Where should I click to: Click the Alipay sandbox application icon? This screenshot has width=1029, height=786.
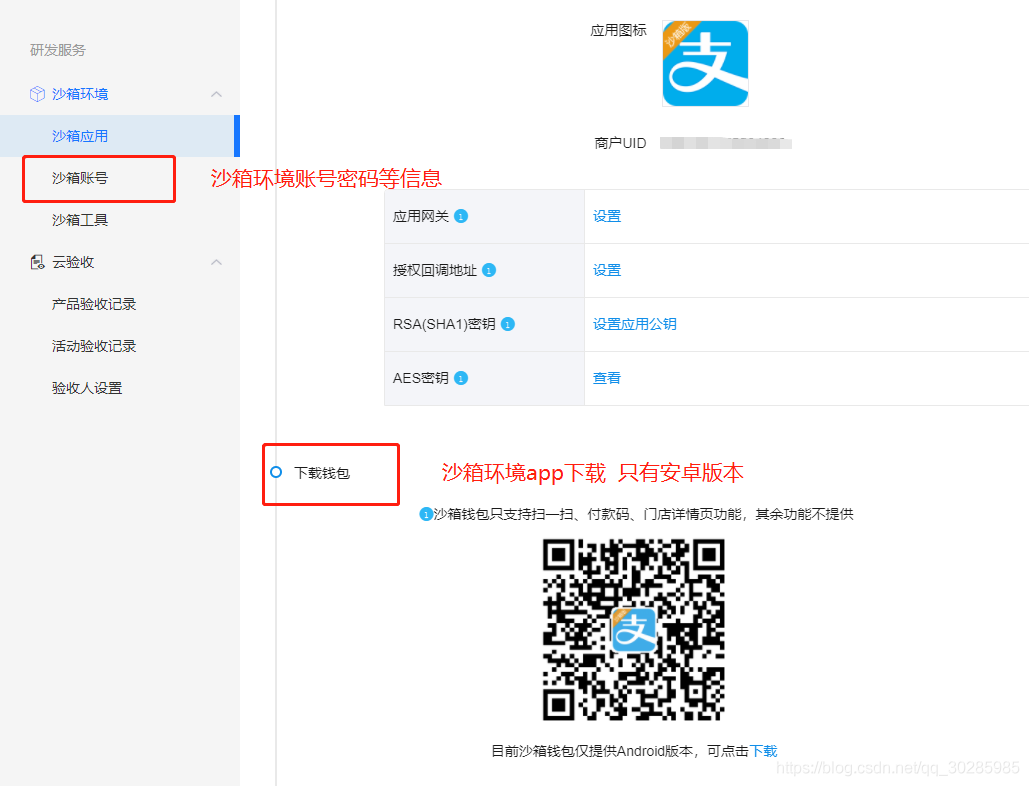pos(705,63)
